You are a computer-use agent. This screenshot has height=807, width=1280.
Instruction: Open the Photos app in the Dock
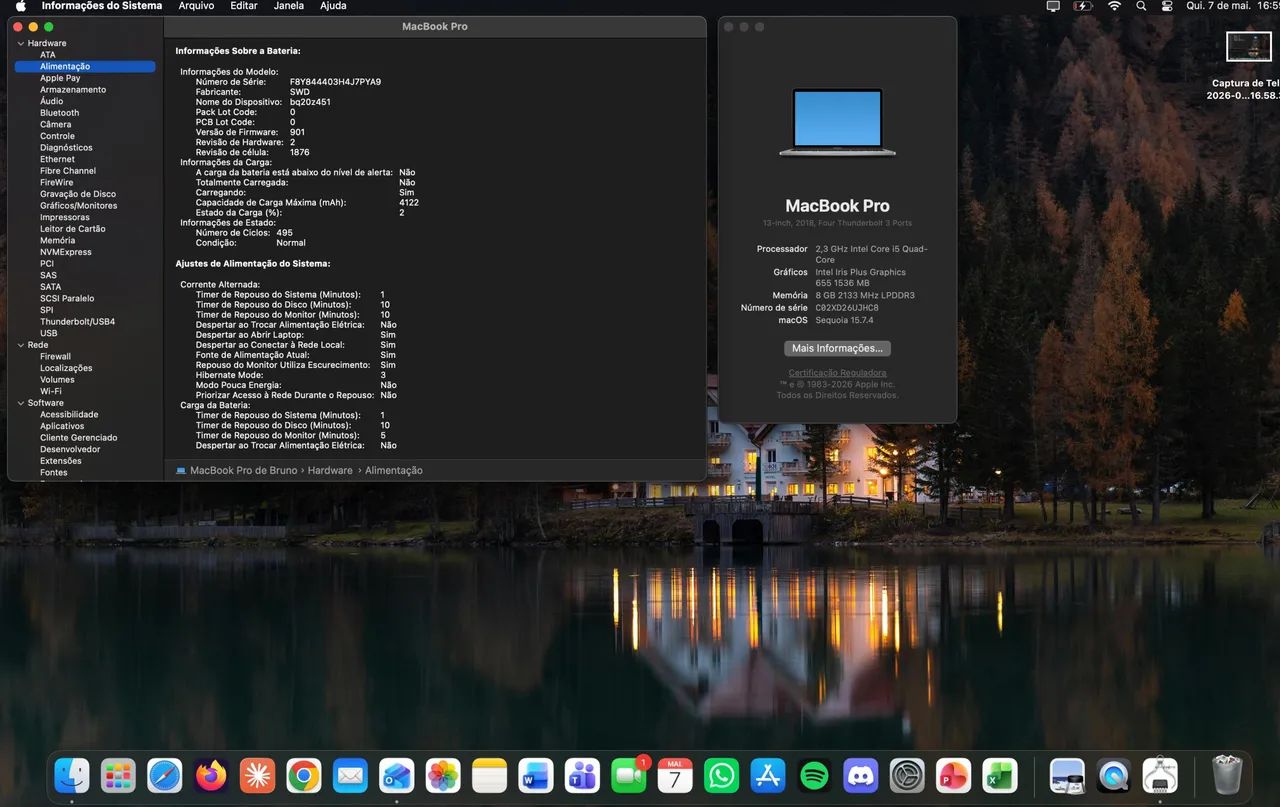tap(443, 776)
